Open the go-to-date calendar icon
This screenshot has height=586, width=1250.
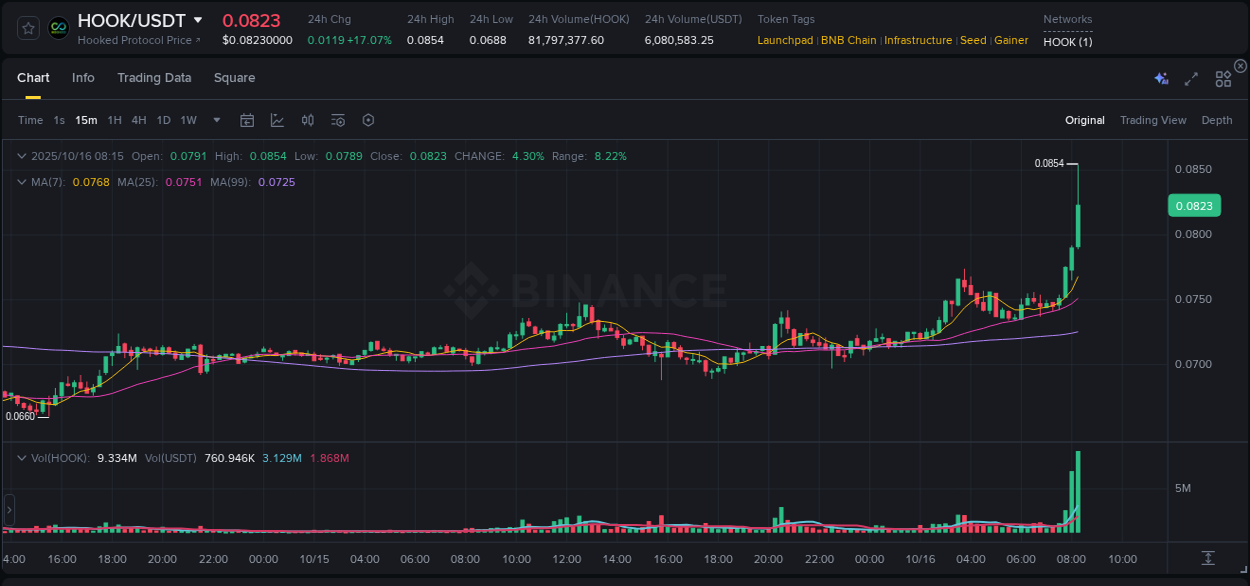pyautogui.click(x=247, y=120)
